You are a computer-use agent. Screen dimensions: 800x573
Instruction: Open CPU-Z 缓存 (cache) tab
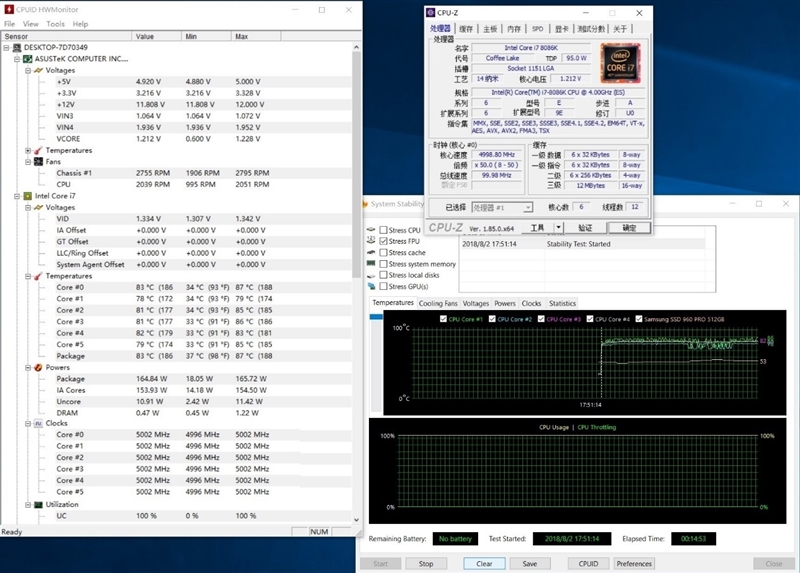click(466, 29)
